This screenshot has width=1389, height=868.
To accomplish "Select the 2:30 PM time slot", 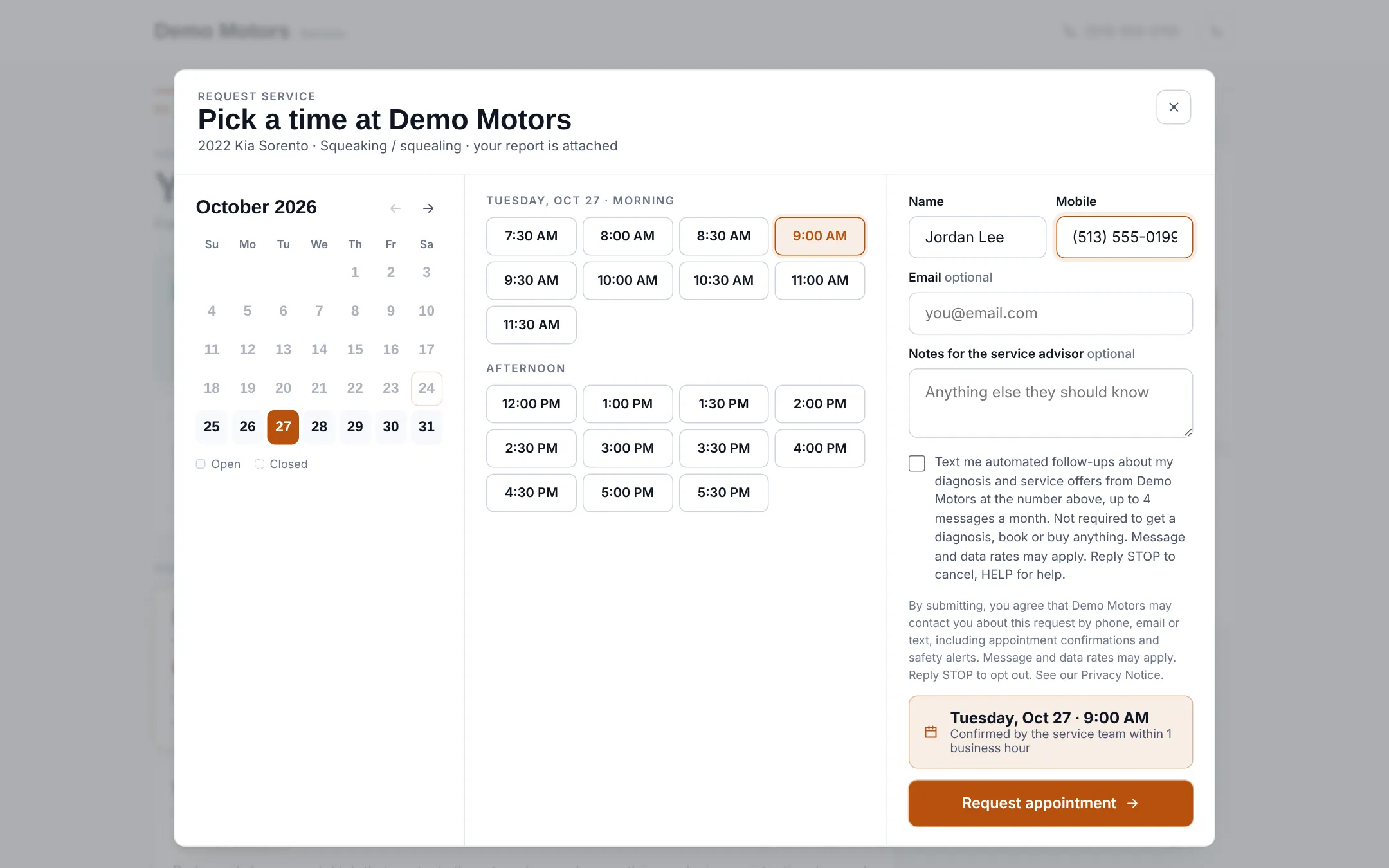I will click(531, 448).
